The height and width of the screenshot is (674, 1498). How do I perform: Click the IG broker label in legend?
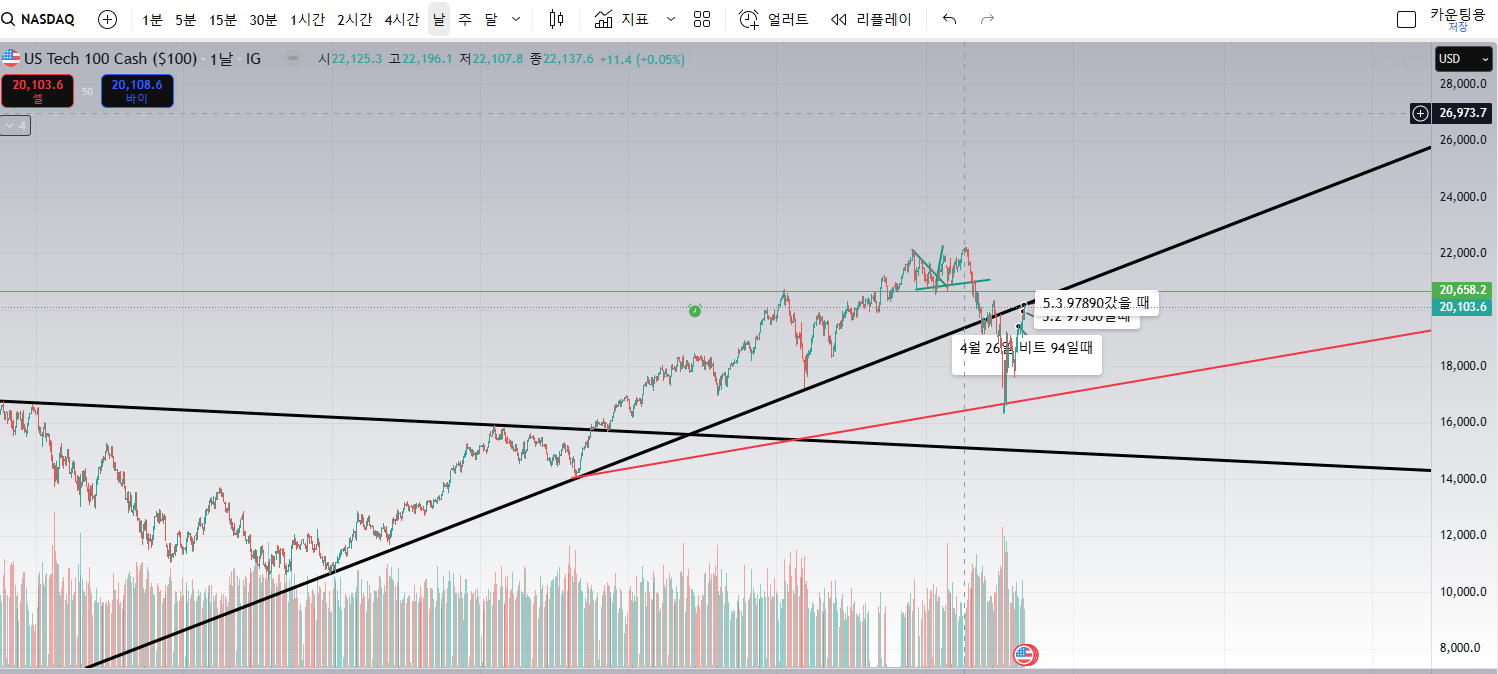[x=253, y=59]
